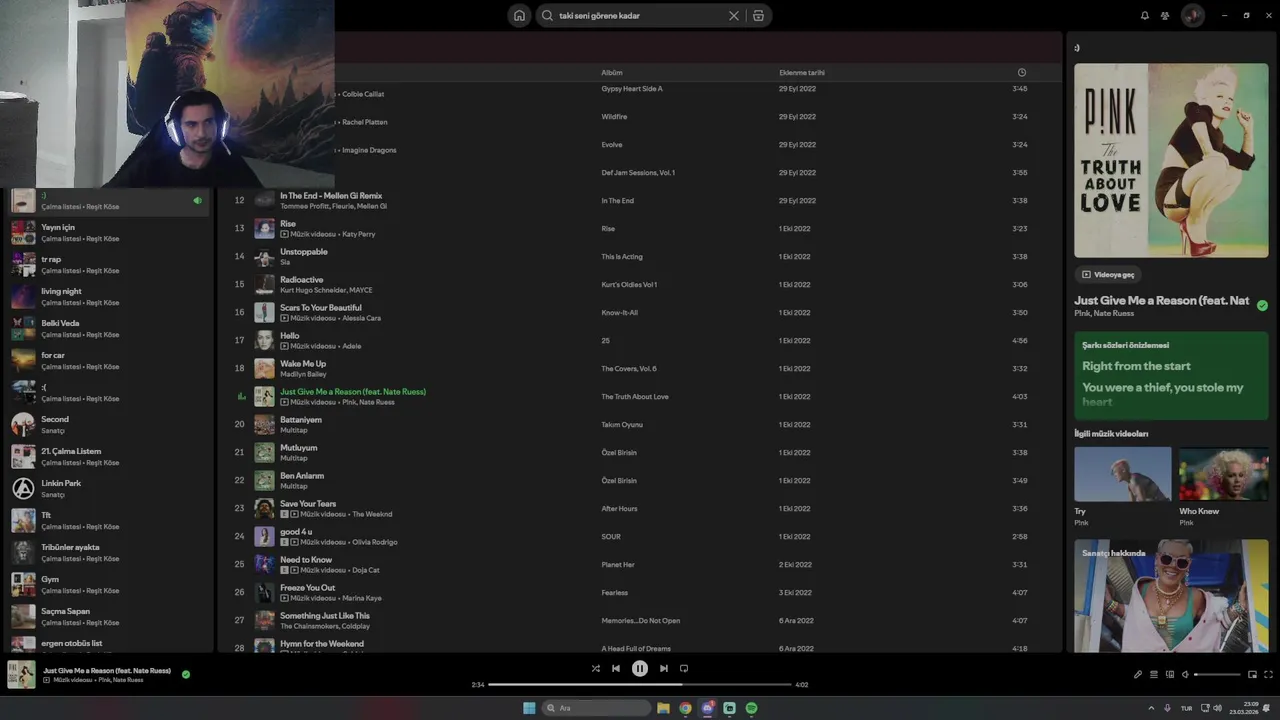
Task: Enter full screen mode
Action: (x=1269, y=674)
